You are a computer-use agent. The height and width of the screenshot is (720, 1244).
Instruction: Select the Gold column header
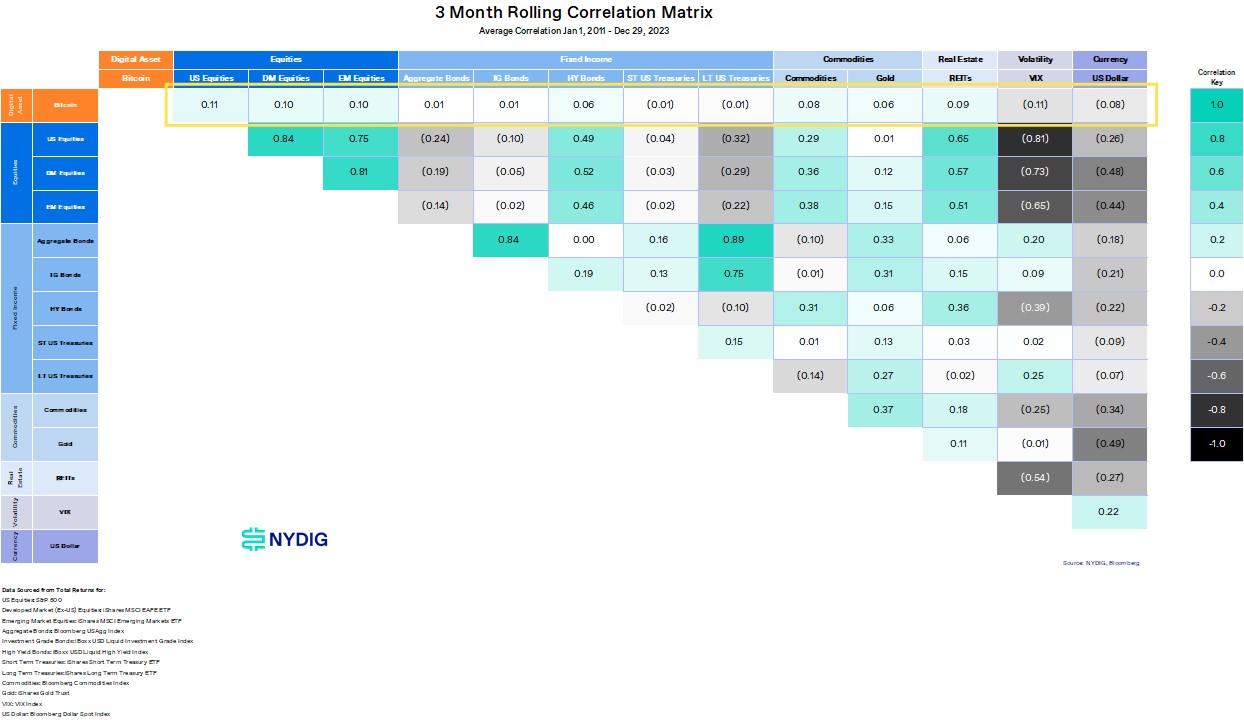[885, 77]
